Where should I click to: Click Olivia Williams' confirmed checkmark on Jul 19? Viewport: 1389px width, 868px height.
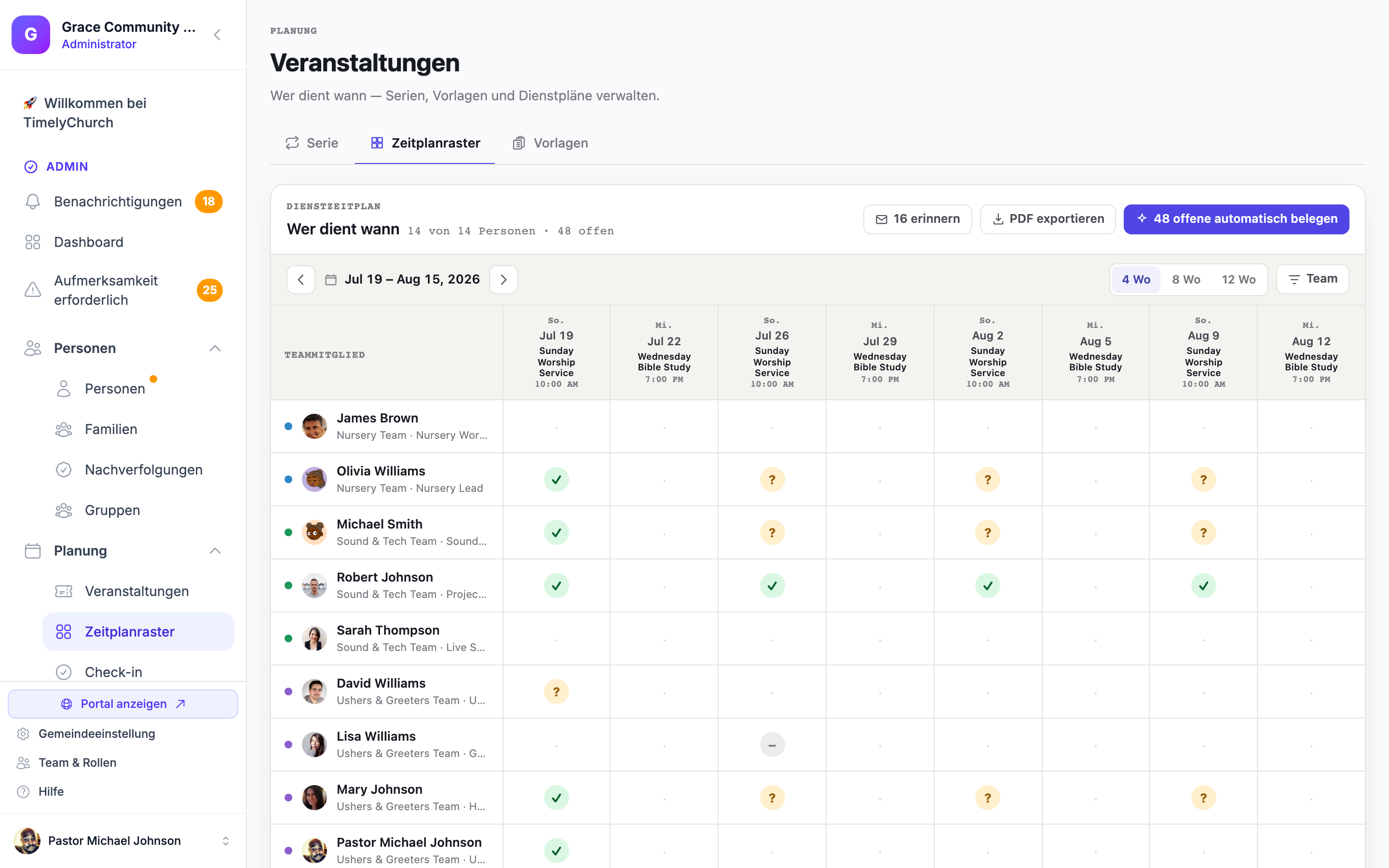click(x=556, y=479)
